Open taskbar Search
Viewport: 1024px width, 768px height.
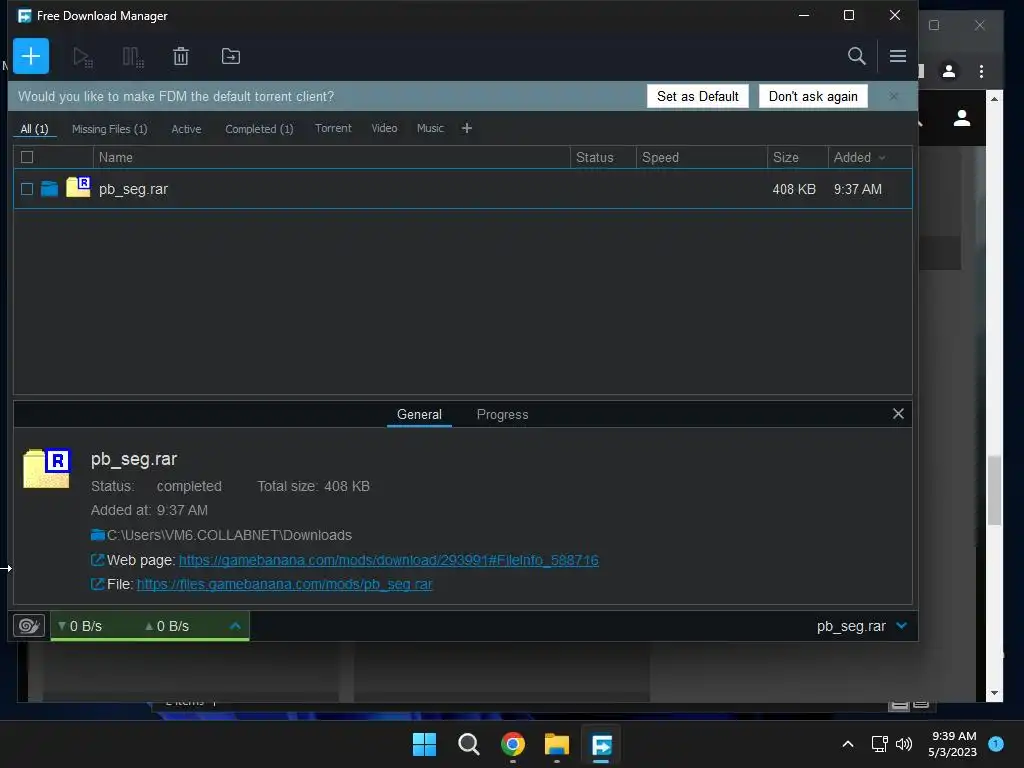tap(469, 744)
